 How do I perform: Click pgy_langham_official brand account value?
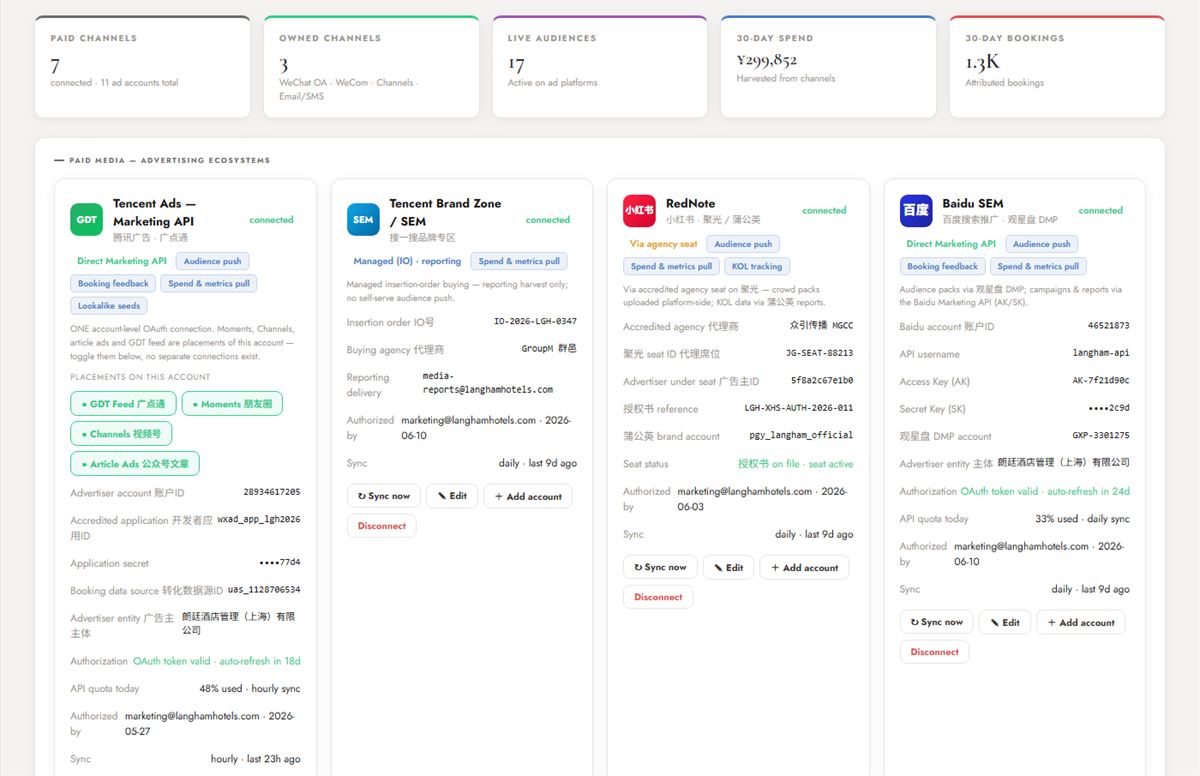(801, 436)
